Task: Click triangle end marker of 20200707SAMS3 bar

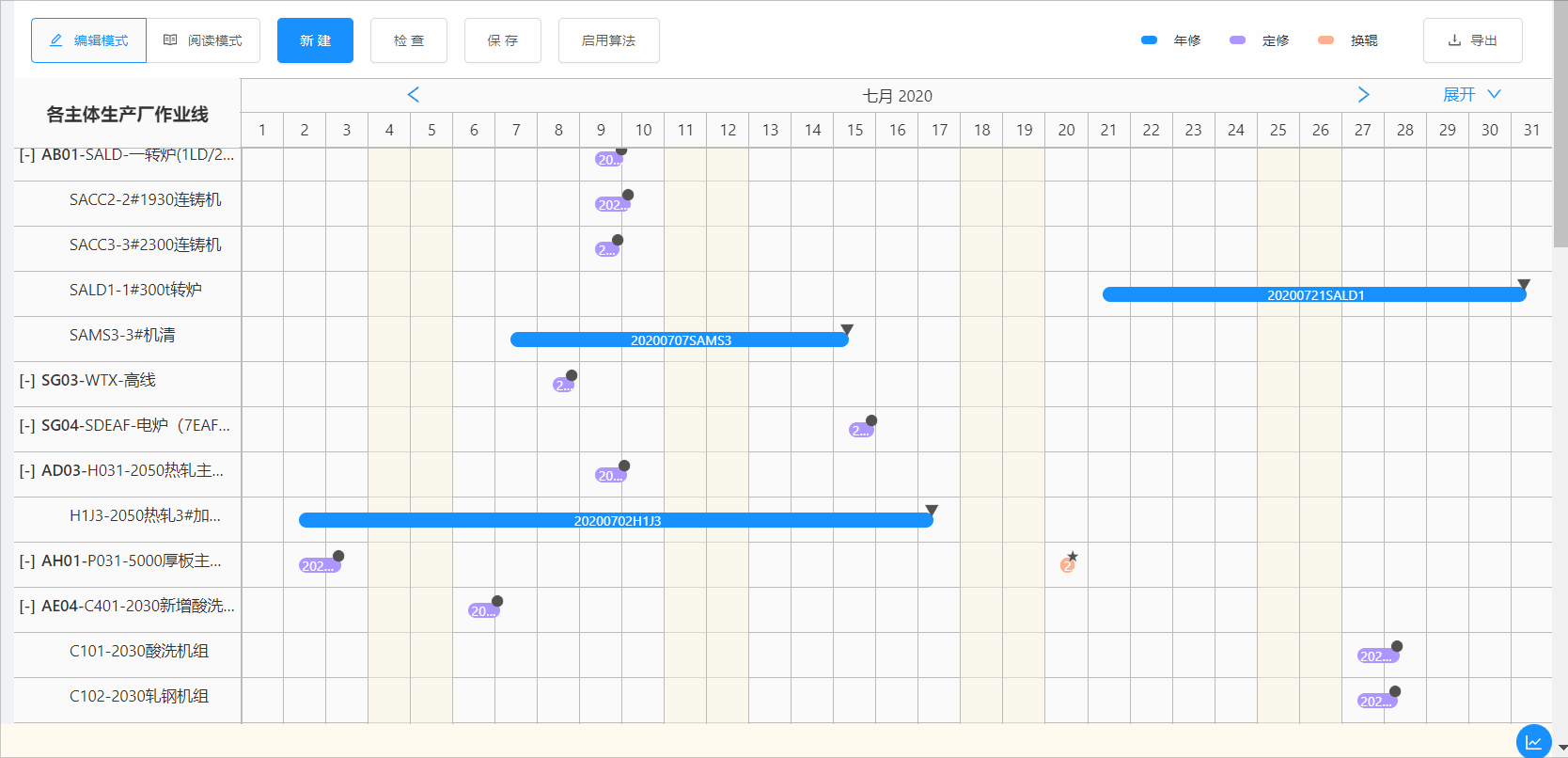Action: (847, 329)
